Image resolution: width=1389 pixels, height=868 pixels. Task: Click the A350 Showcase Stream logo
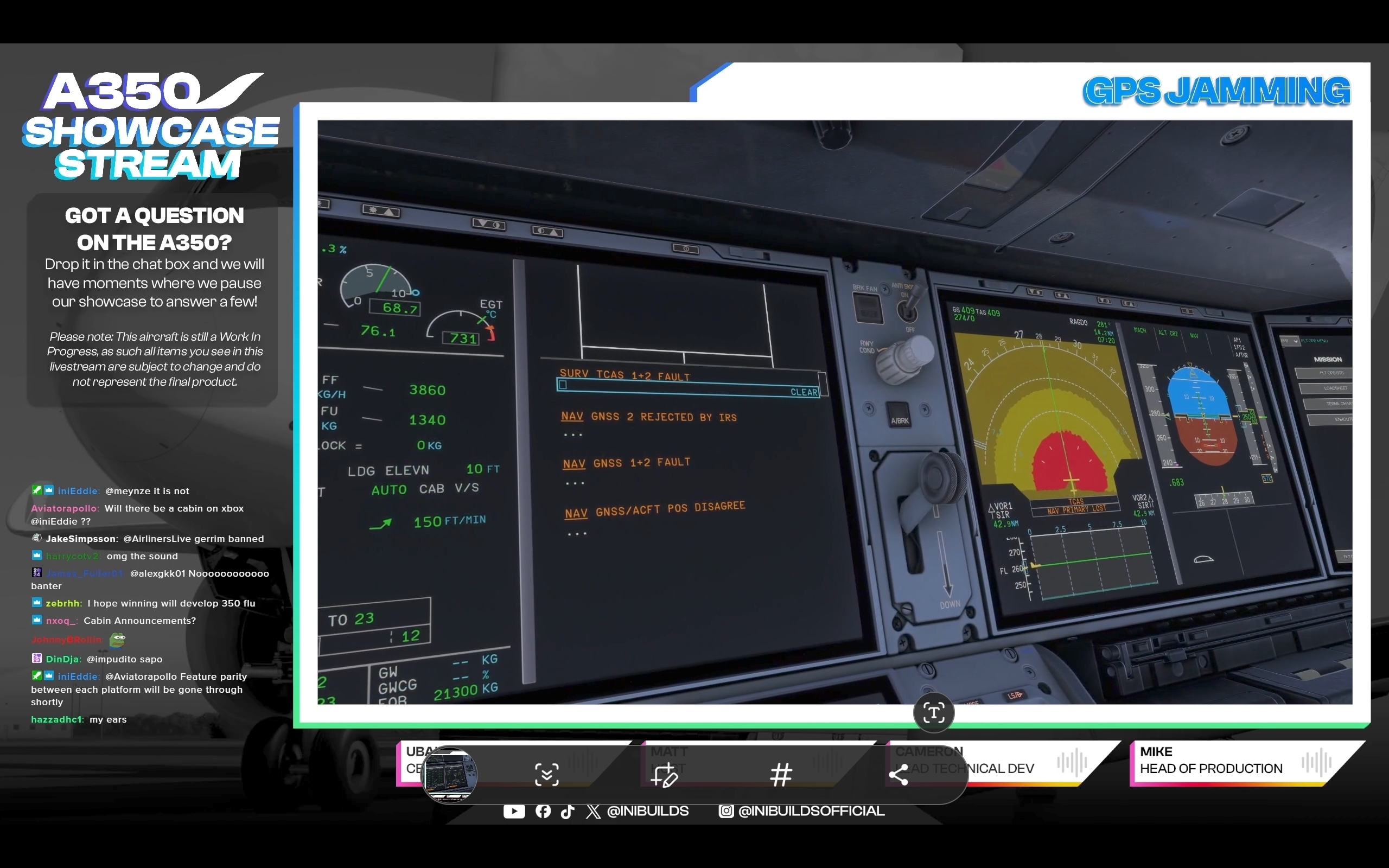[151, 126]
